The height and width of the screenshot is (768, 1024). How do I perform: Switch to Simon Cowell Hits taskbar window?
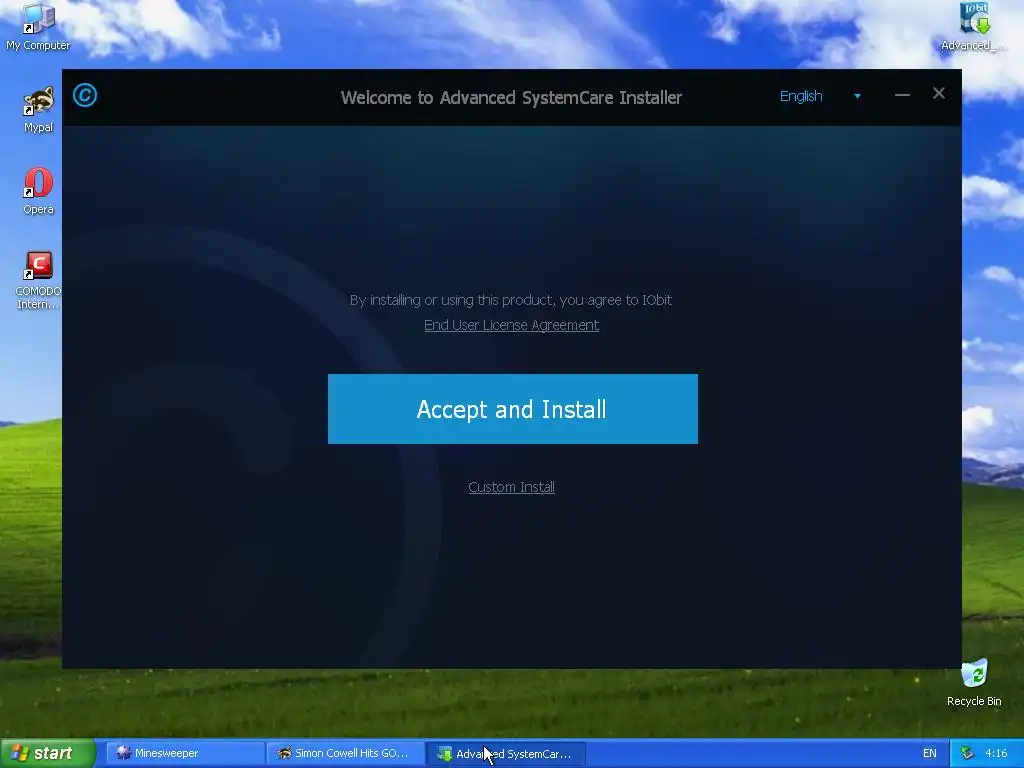(x=345, y=753)
